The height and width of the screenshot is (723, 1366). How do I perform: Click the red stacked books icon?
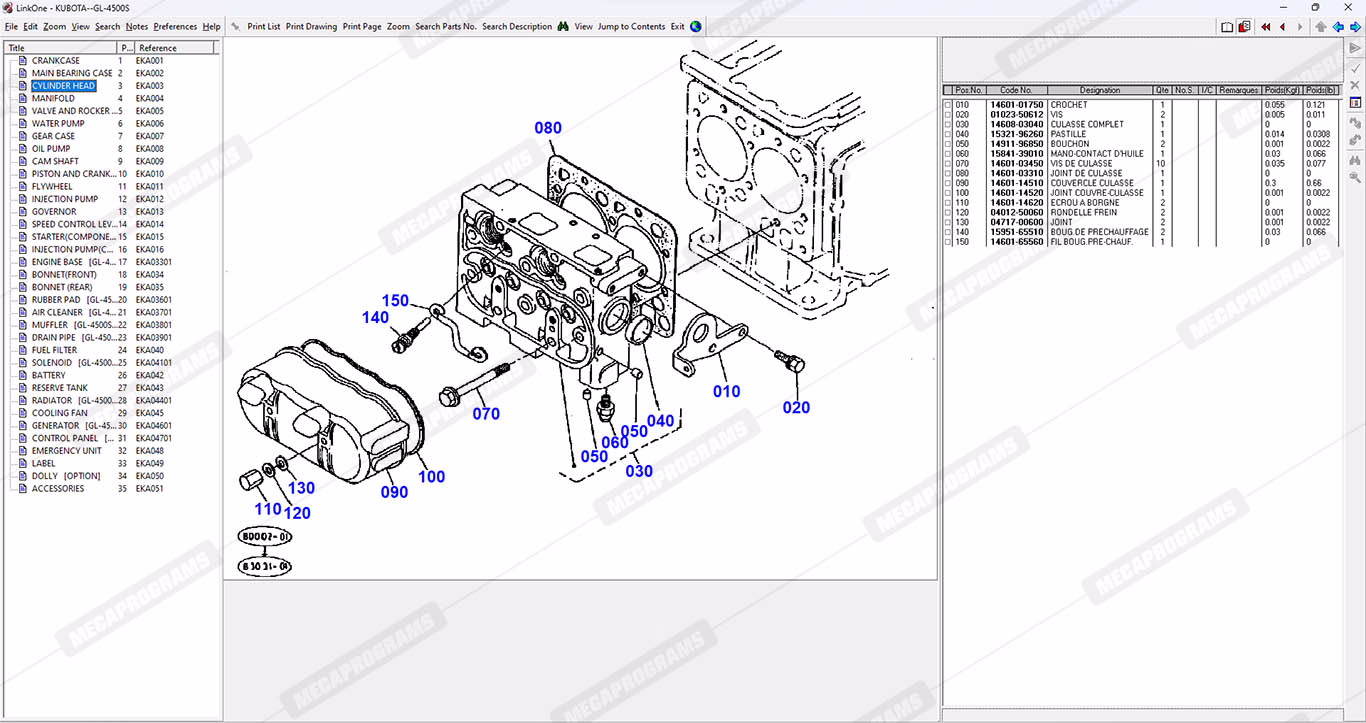point(1244,27)
